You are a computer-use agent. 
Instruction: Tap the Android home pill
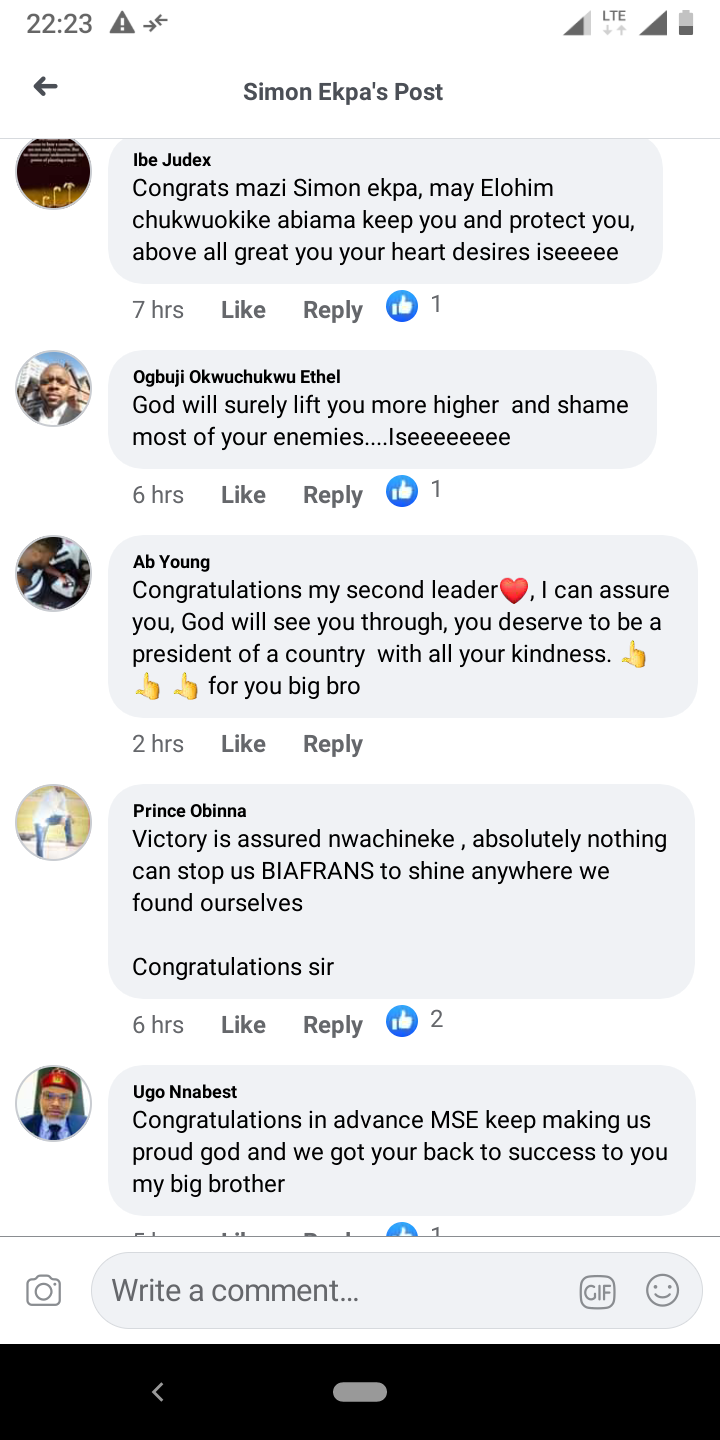click(360, 1392)
